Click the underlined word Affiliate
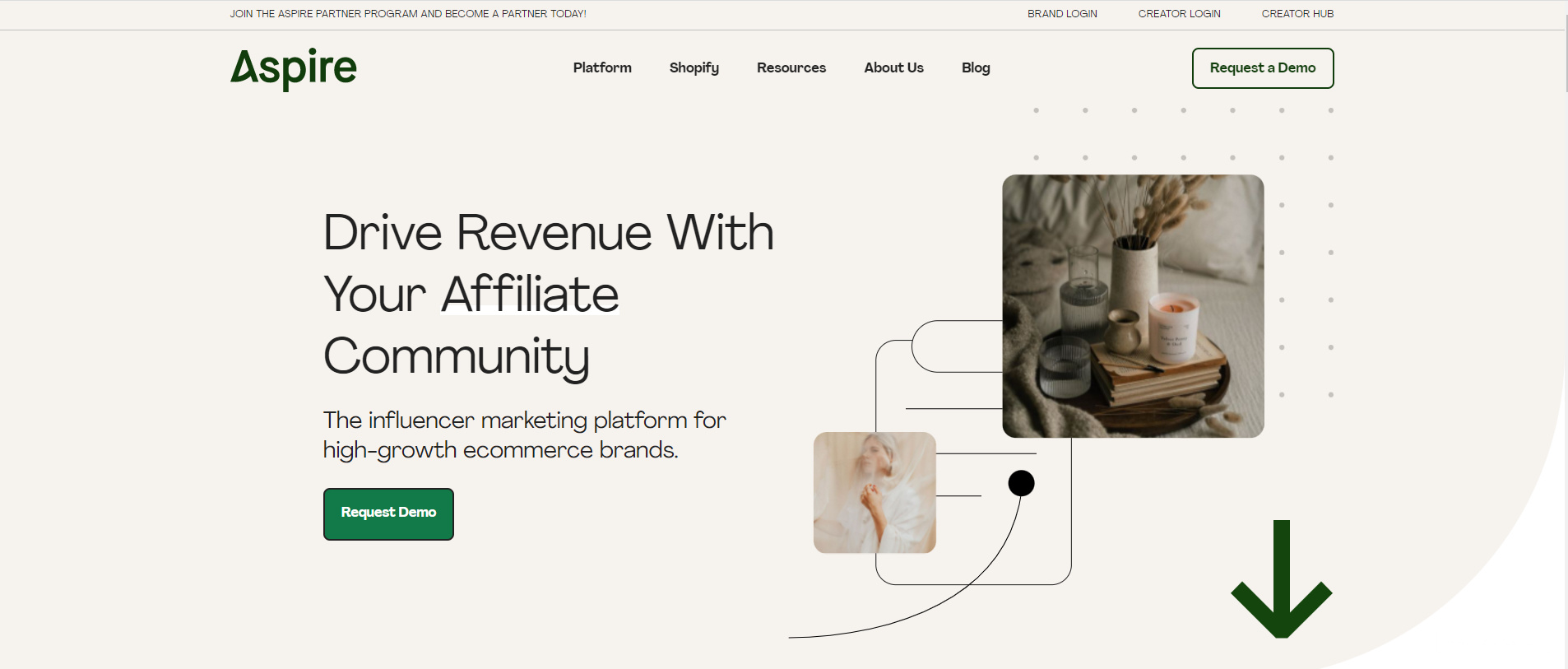 point(530,294)
